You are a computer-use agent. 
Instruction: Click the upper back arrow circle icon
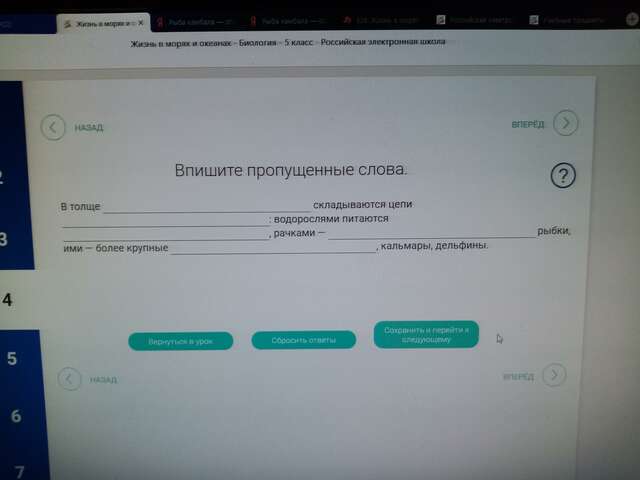tap(53, 128)
